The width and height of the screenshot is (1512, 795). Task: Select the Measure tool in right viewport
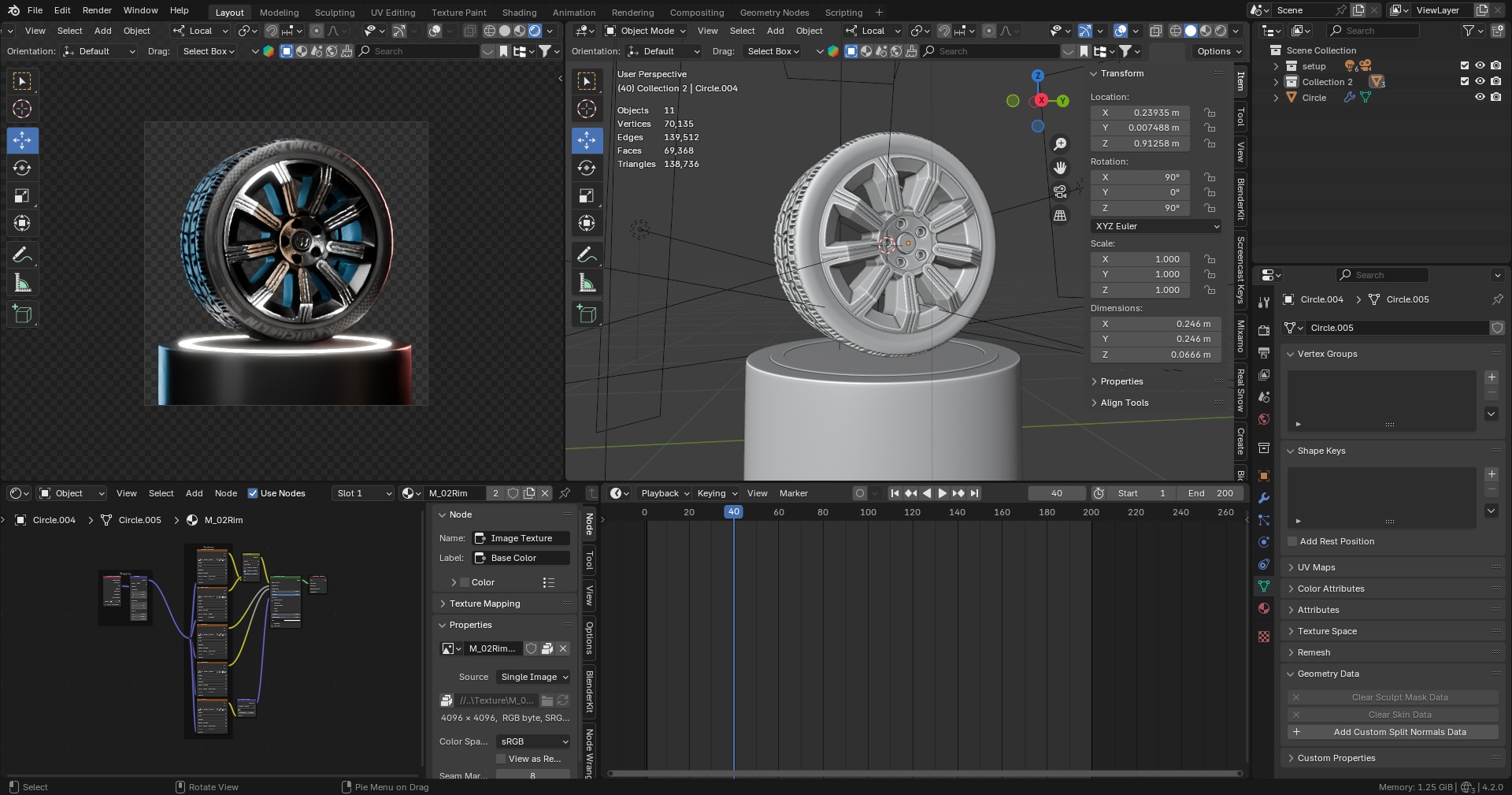587,282
